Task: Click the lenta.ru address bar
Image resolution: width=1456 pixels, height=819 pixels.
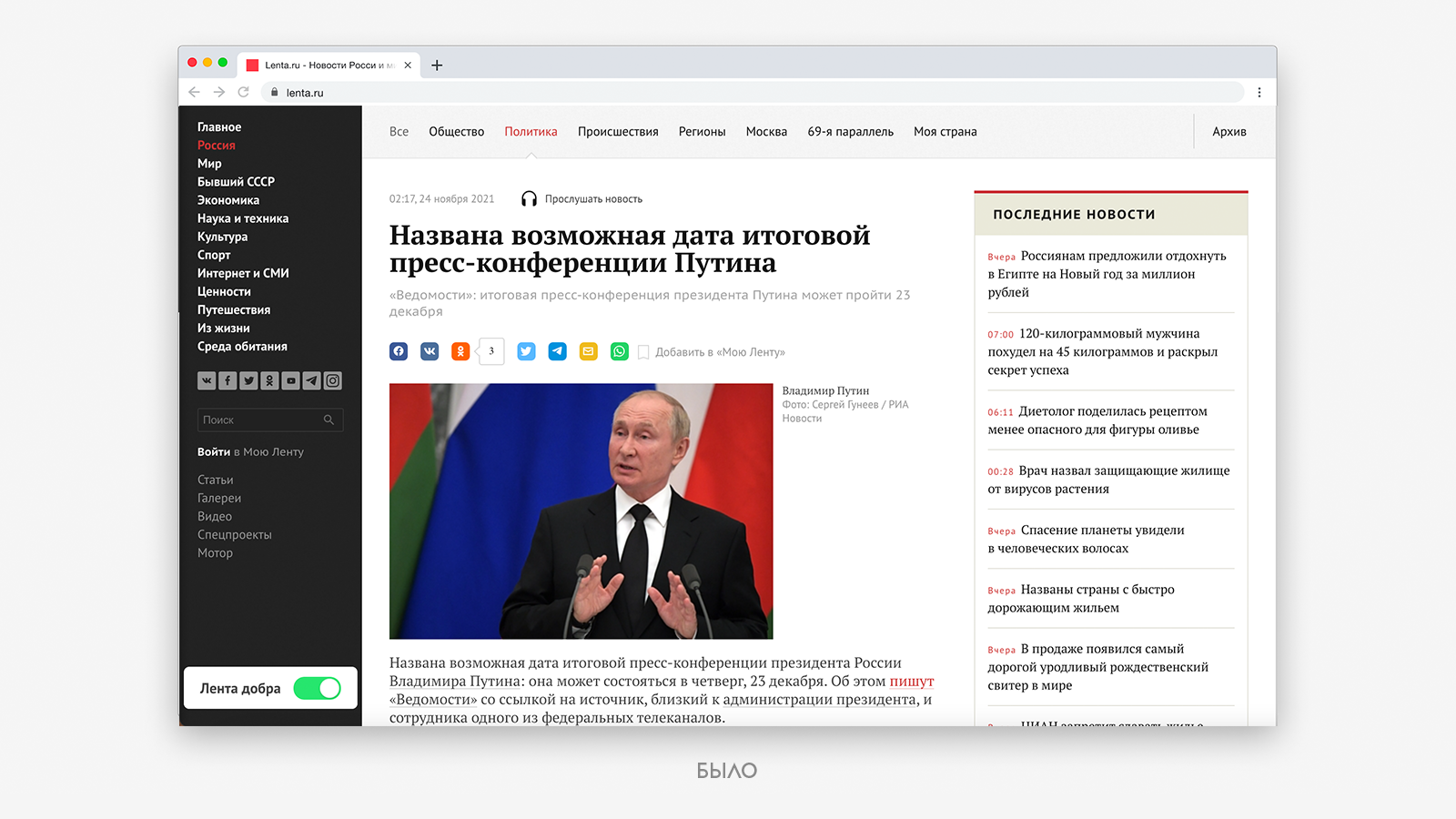Action: [x=753, y=92]
